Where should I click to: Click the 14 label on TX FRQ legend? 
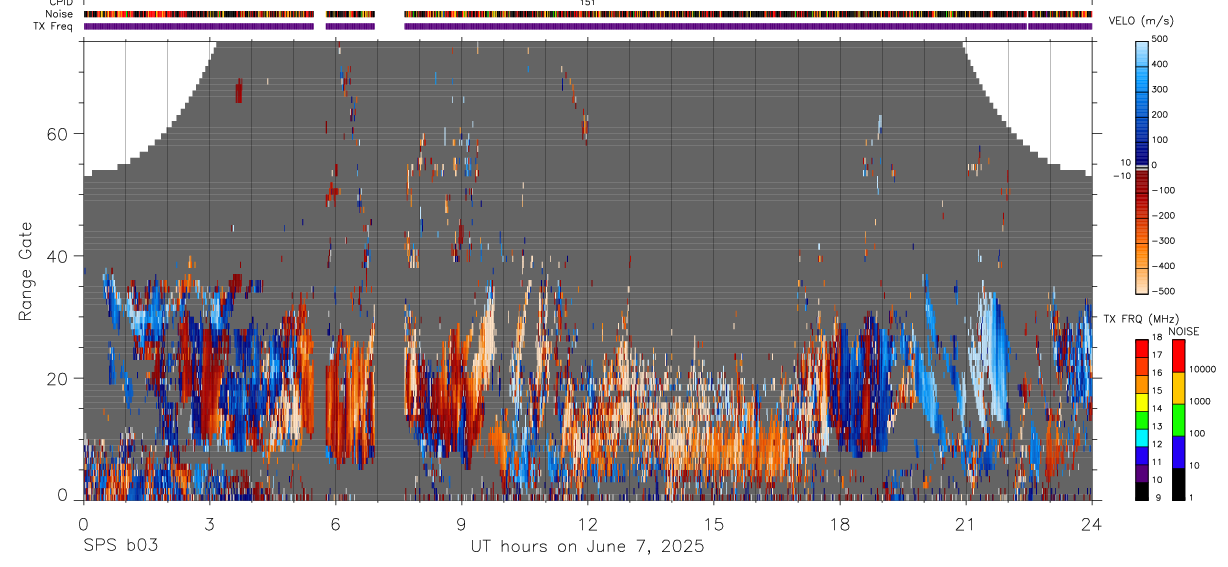[1157, 408]
